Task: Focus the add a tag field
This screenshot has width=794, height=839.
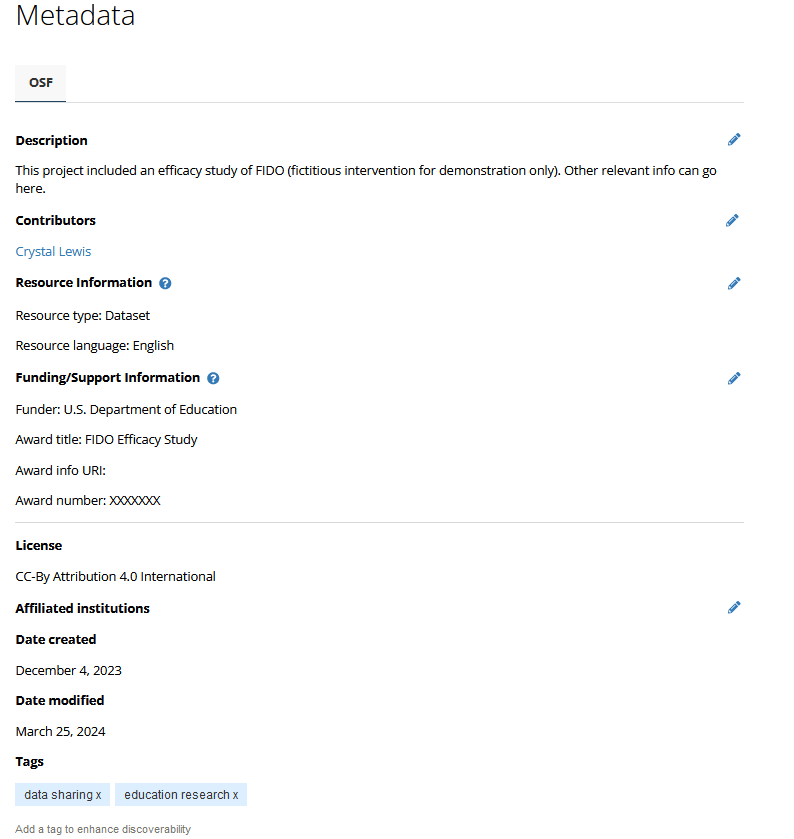Action: coord(103,829)
